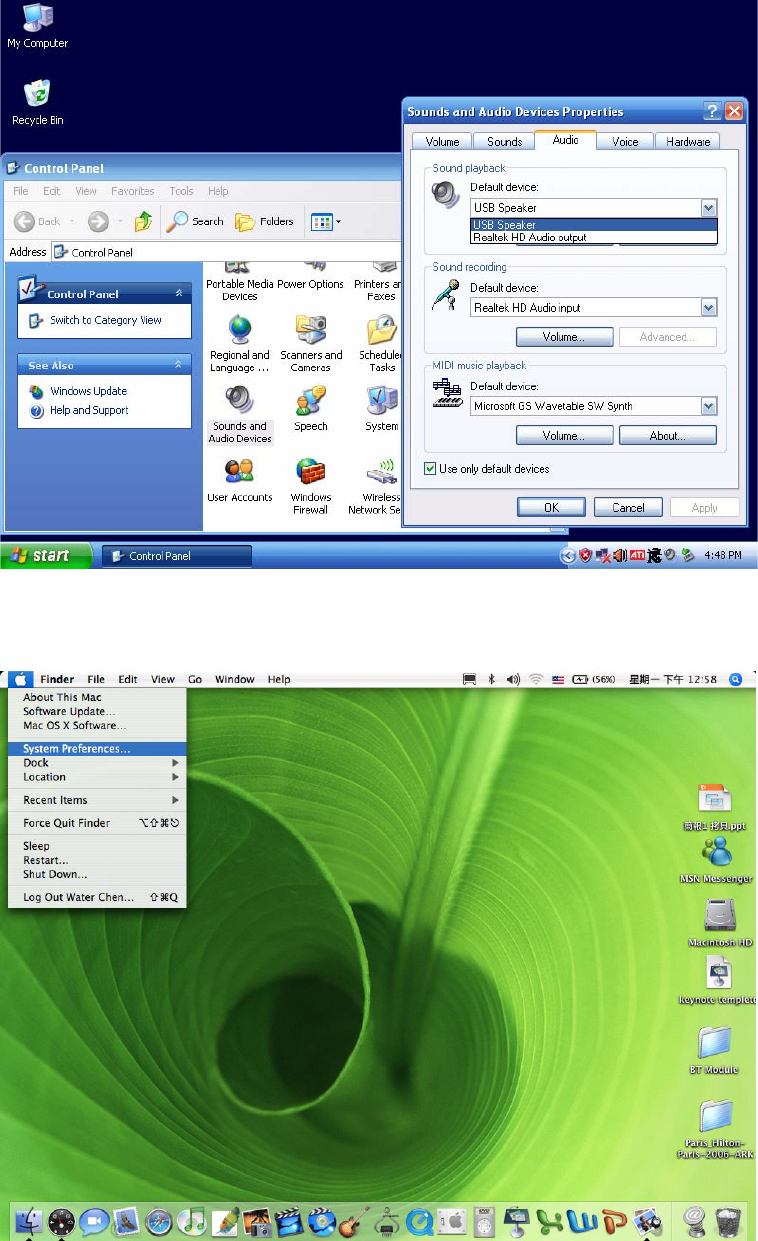Launch iTunes from the Dock
This screenshot has height=1241, width=758.
[191, 1221]
